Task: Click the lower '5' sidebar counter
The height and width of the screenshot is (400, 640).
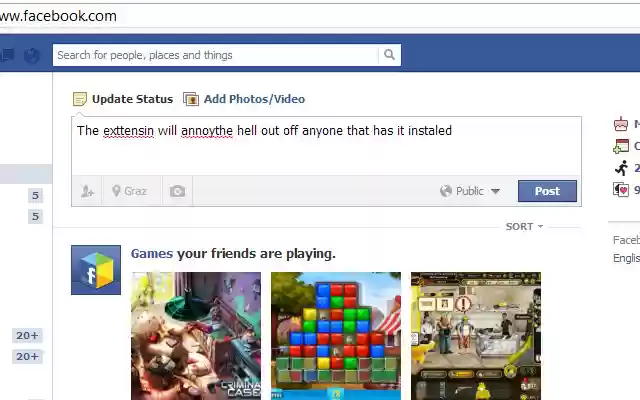Action: (x=36, y=216)
